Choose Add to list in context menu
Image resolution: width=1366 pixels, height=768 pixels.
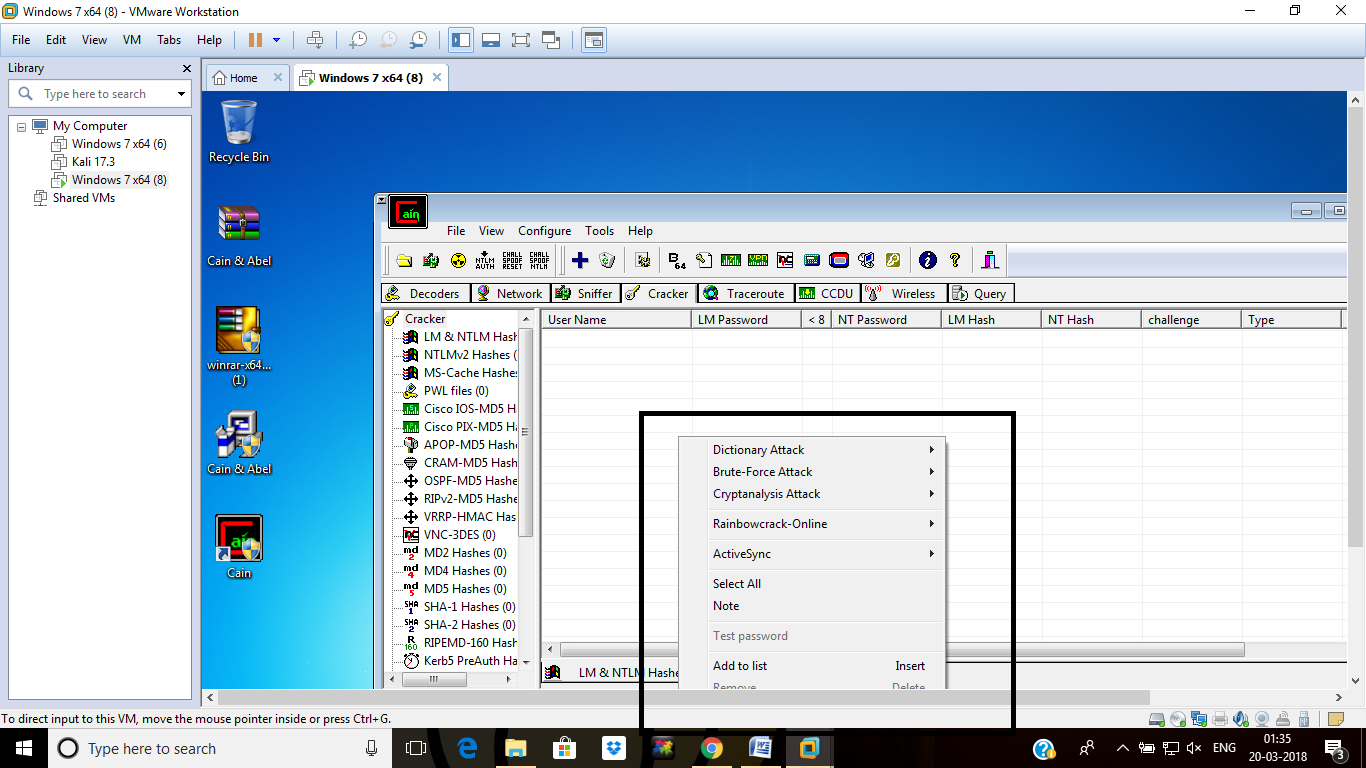pos(811,666)
